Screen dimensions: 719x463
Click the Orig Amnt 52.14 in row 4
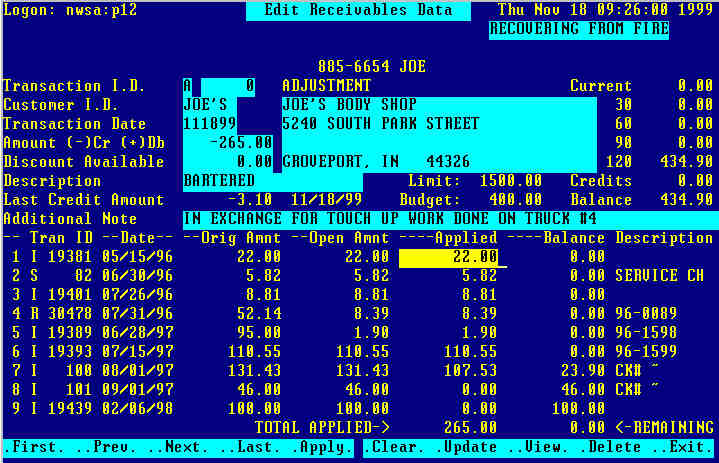(x=259, y=314)
